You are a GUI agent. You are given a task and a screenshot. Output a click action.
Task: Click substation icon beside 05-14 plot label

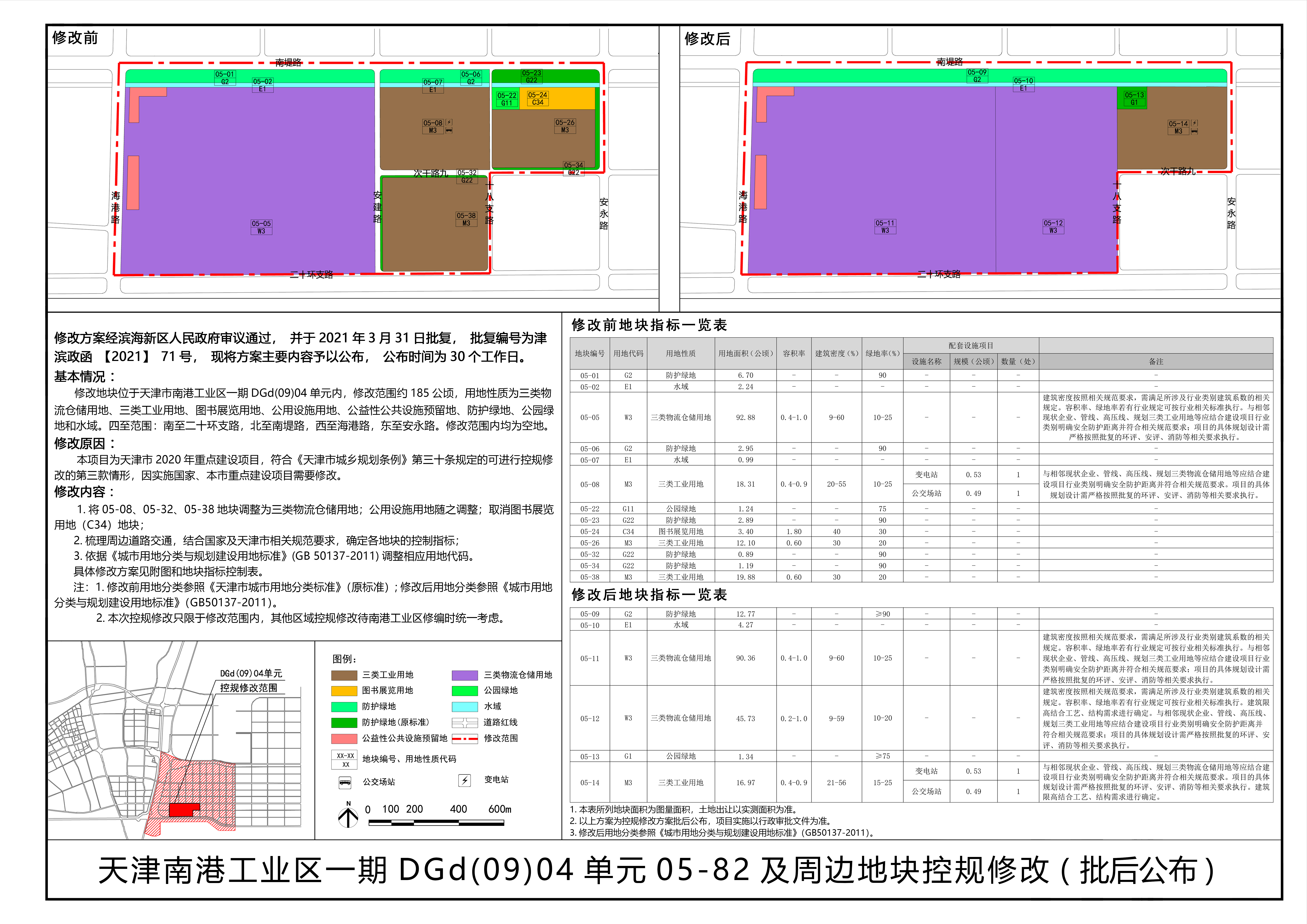point(1194,123)
